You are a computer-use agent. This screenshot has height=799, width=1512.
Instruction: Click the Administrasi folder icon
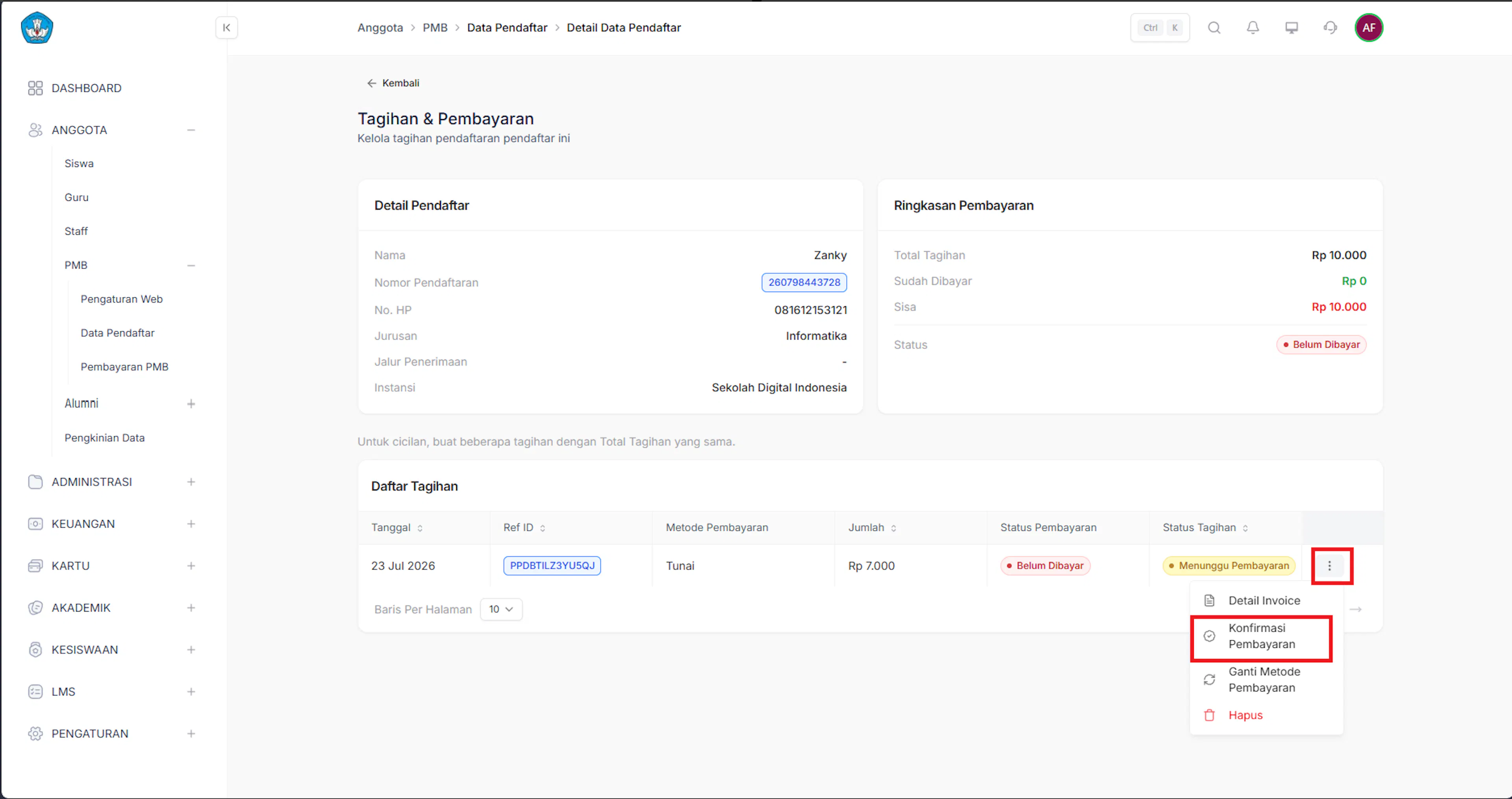pyautogui.click(x=35, y=482)
